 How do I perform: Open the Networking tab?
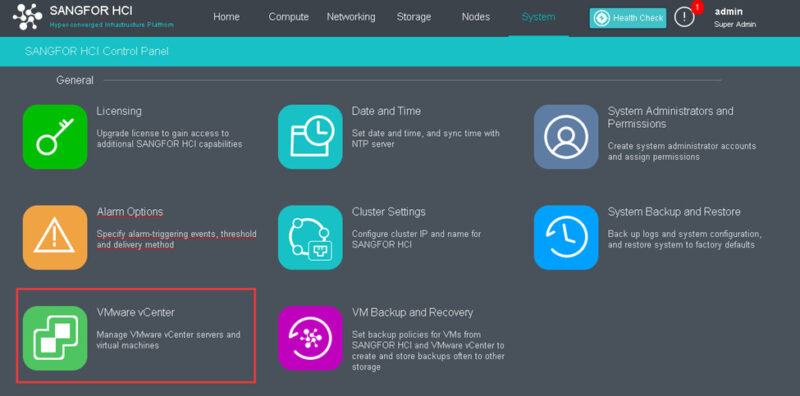[x=351, y=17]
